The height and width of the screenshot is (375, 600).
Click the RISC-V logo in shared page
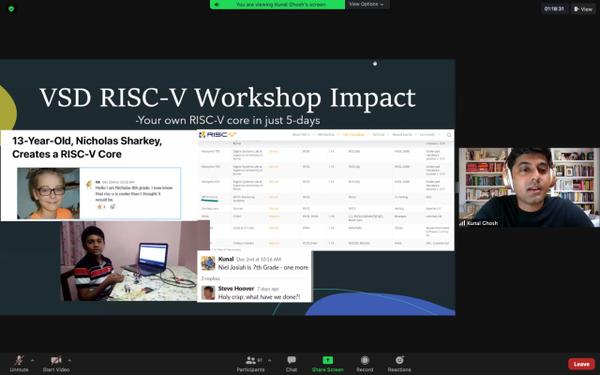217,134
